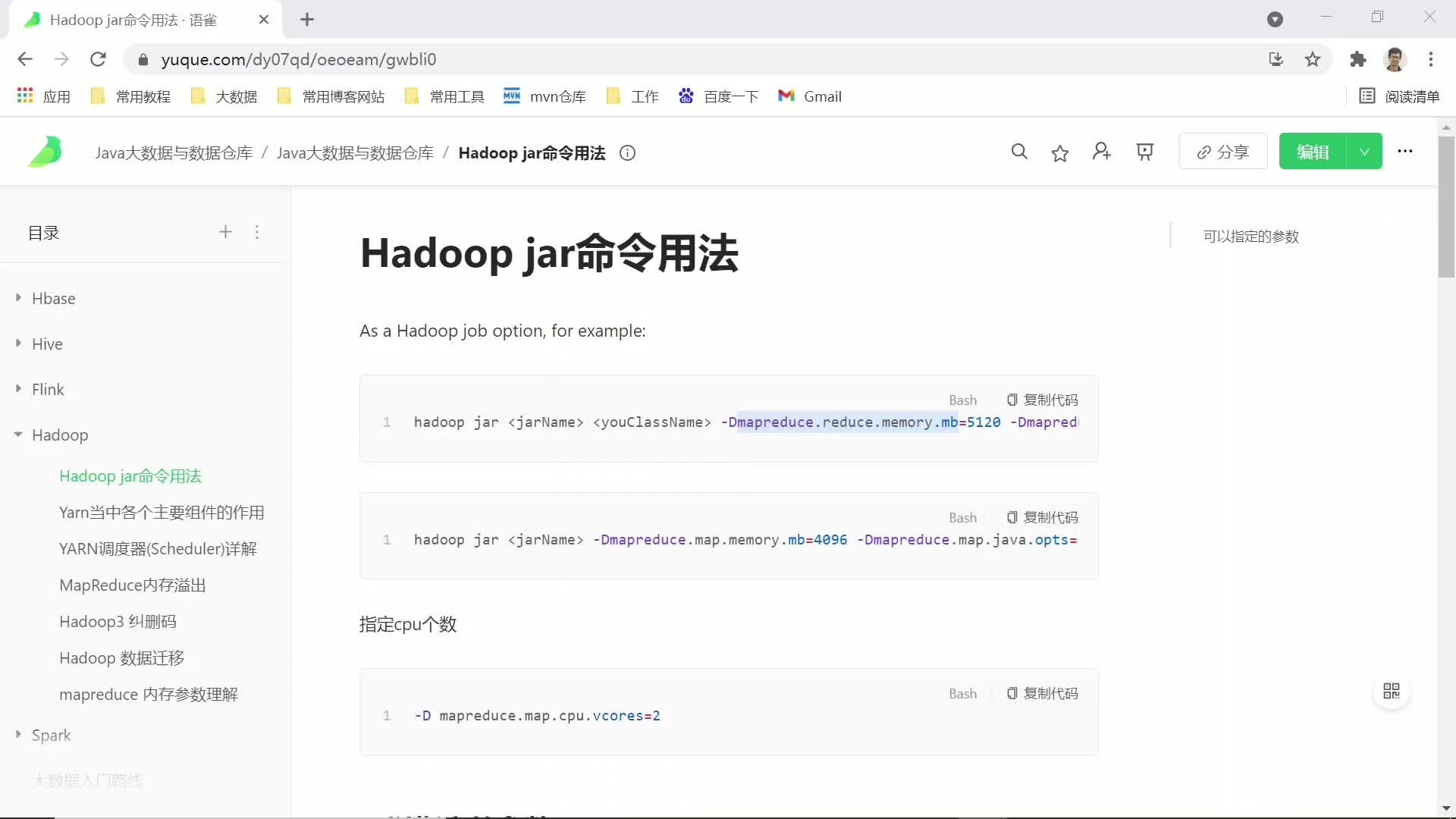Open the three-dot more options menu
1456x819 pixels.
click(x=1405, y=151)
